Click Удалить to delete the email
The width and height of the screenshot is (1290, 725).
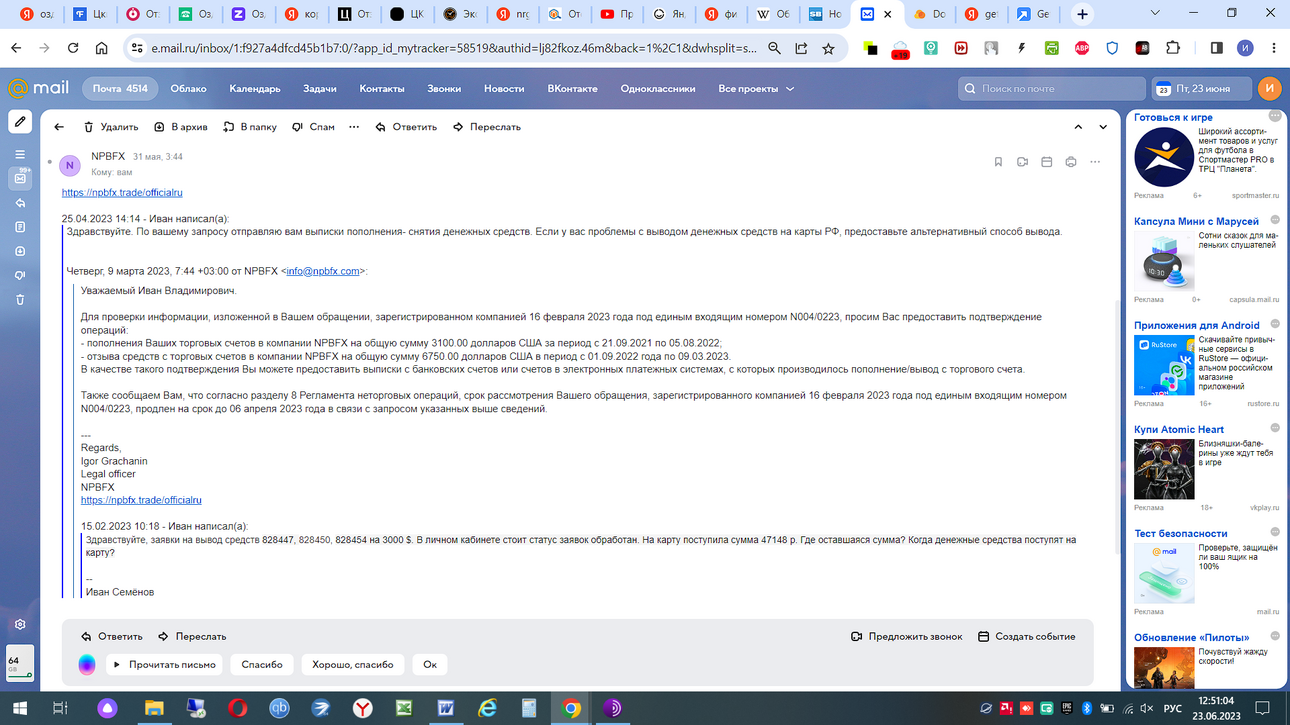coord(111,127)
